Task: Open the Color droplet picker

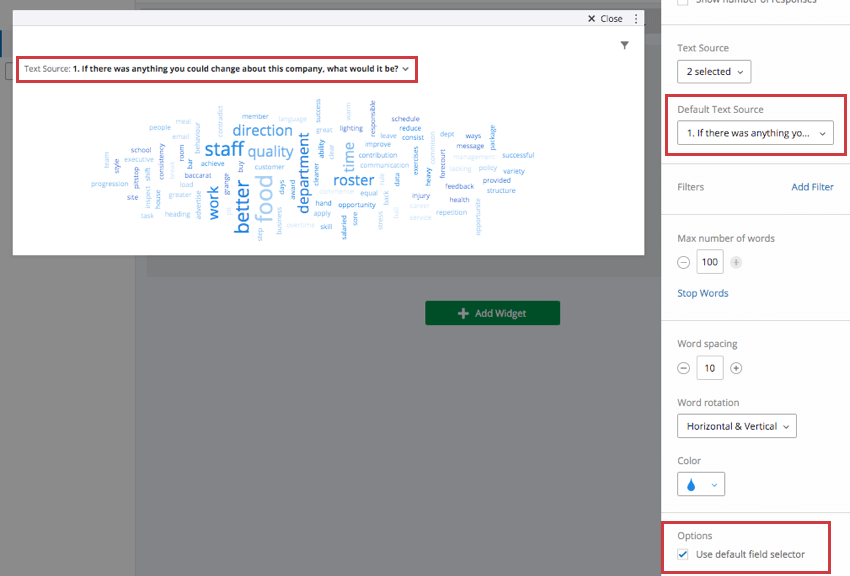Action: coord(700,484)
